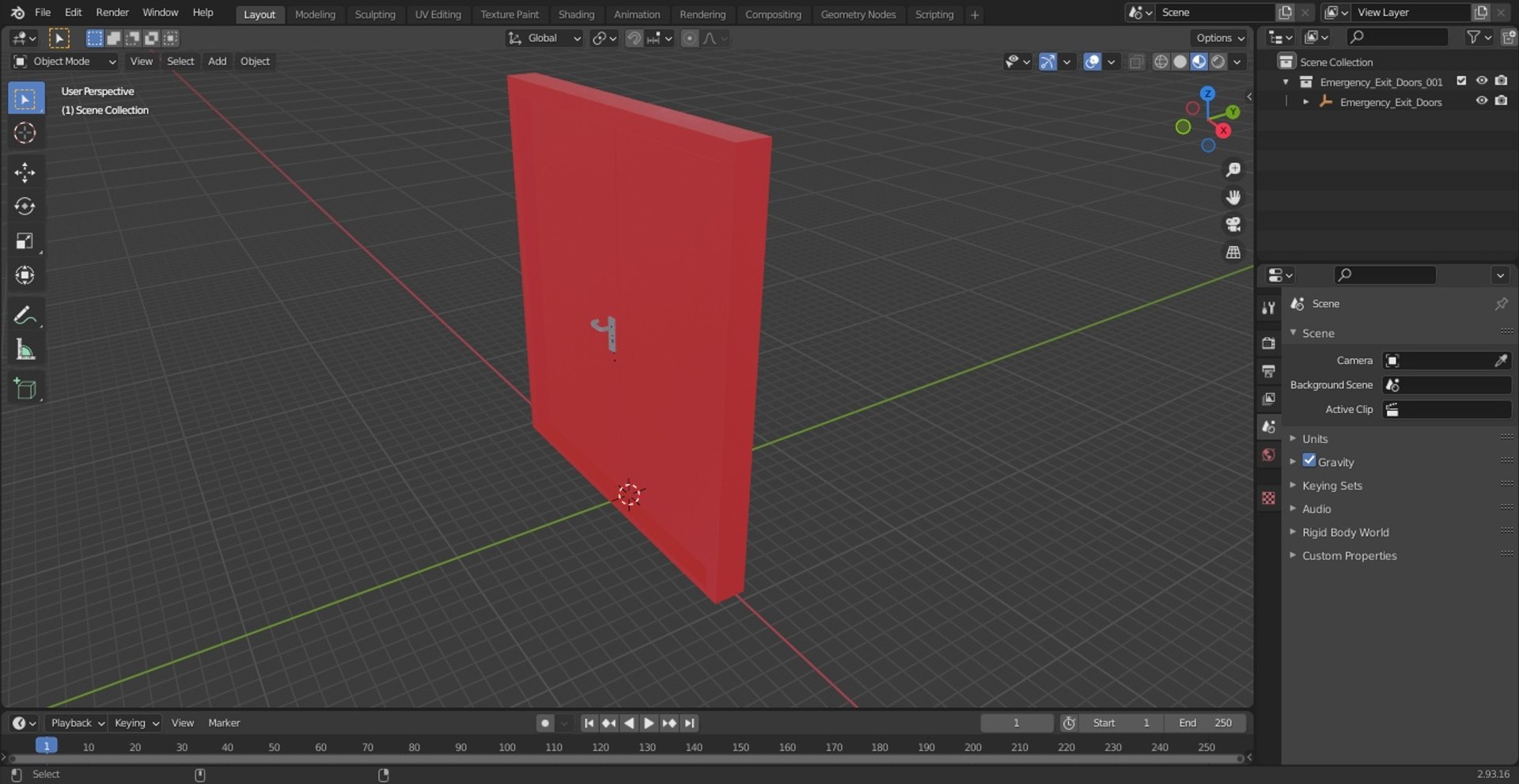
Task: Jump to the last frame
Action: [690, 723]
